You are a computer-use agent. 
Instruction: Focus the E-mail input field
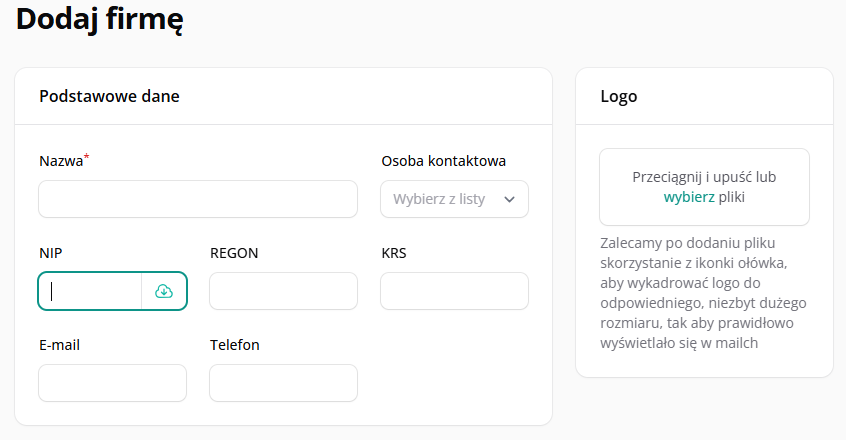pos(112,383)
